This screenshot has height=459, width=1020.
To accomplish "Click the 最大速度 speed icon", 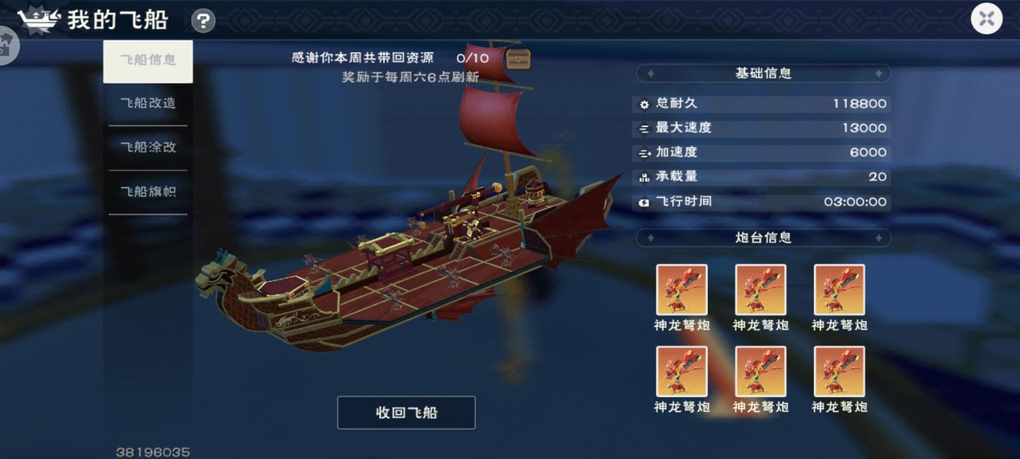I will click(x=644, y=129).
